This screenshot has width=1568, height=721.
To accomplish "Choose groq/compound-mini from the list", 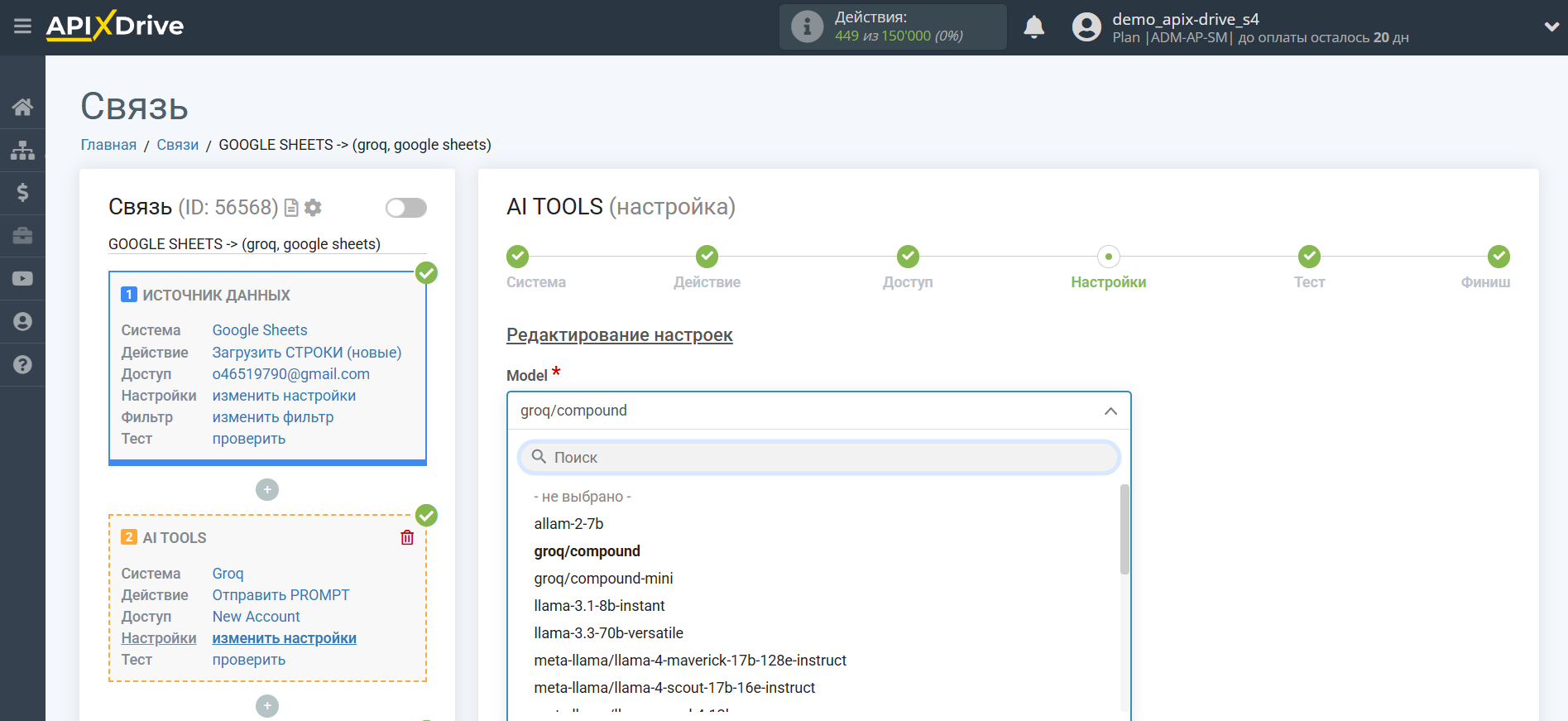I will click(603, 579).
